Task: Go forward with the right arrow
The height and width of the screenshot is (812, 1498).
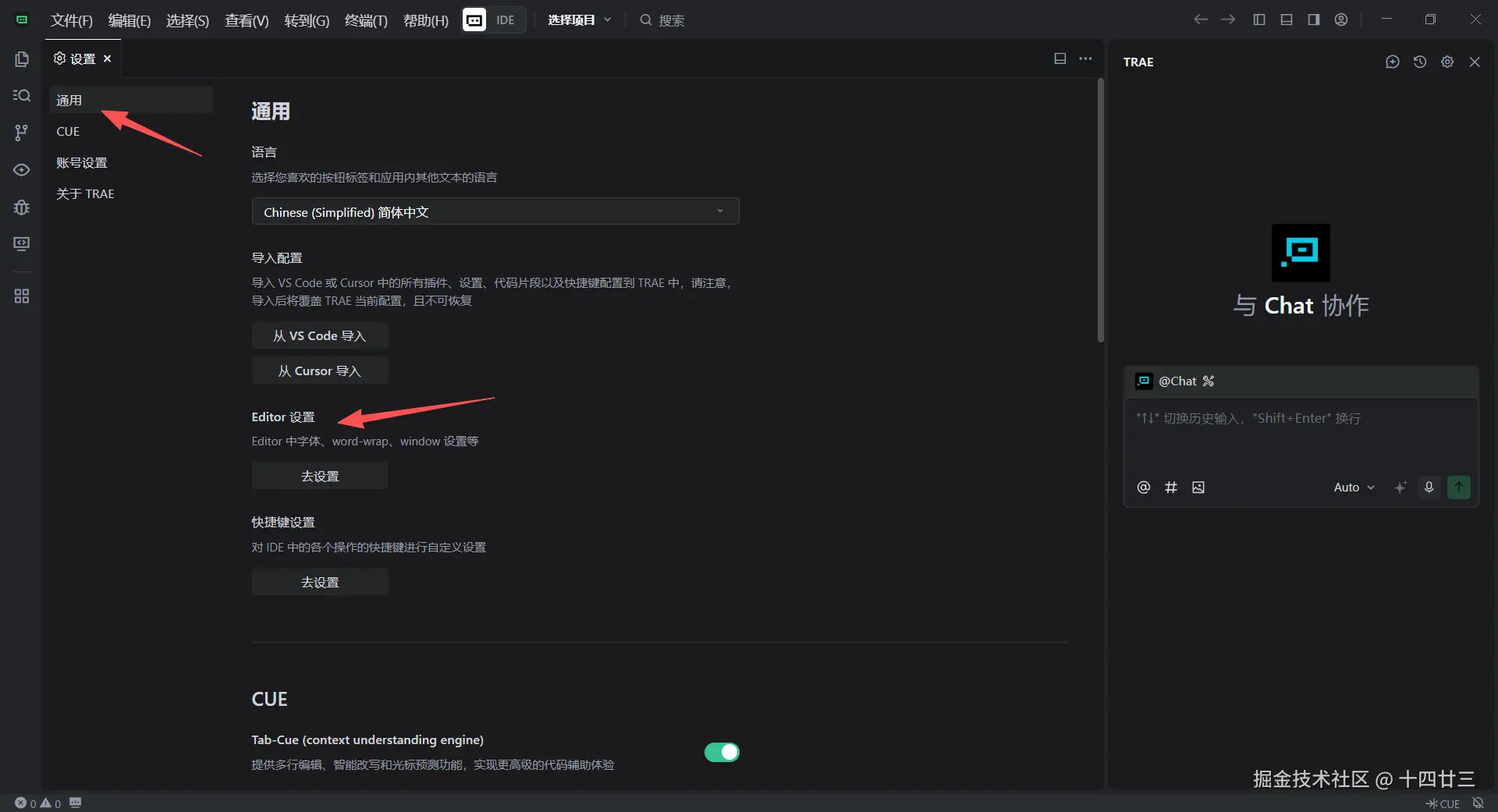Action: [x=1228, y=20]
